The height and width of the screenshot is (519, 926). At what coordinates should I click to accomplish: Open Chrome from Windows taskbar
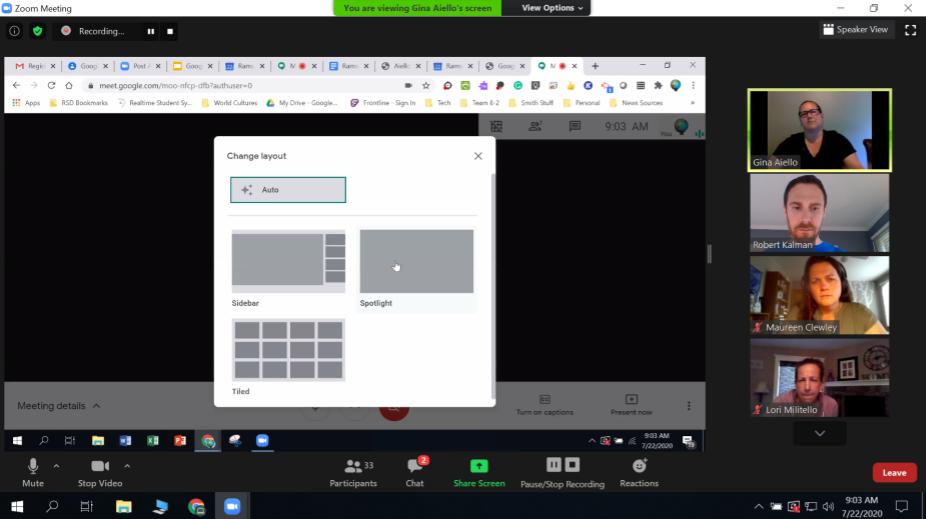196,507
